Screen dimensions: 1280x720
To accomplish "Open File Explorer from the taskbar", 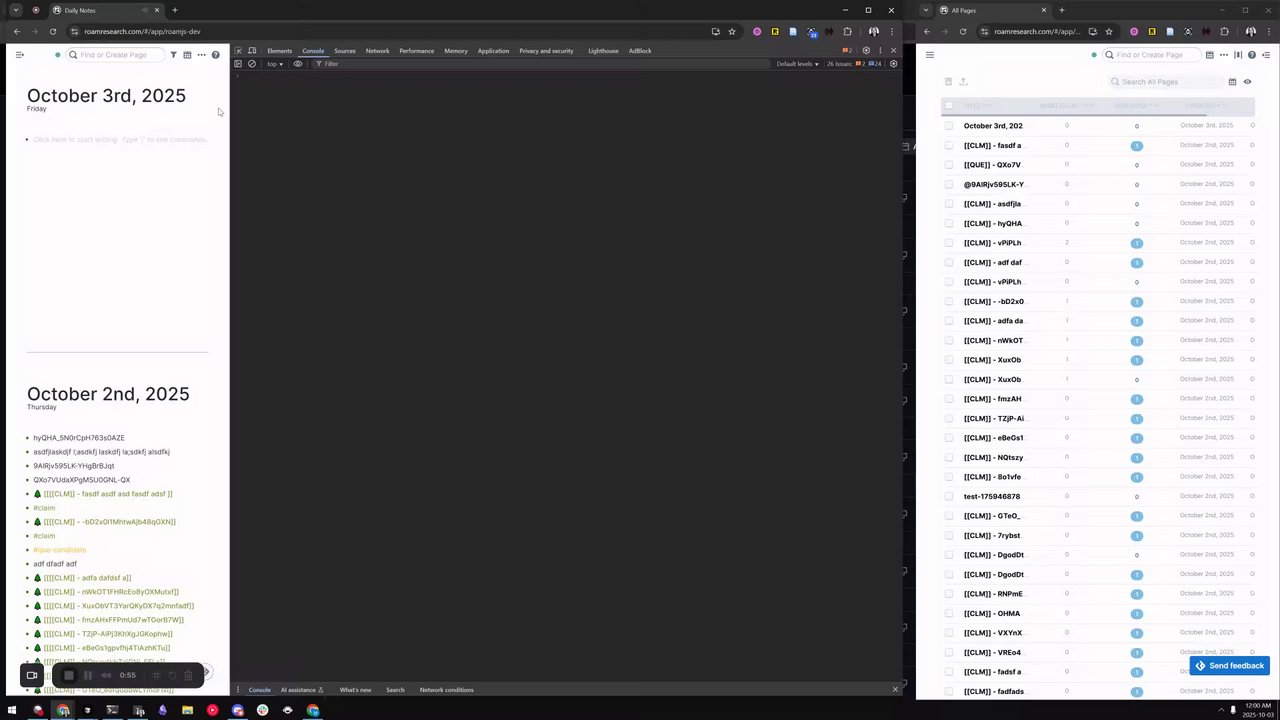I will (x=187, y=710).
